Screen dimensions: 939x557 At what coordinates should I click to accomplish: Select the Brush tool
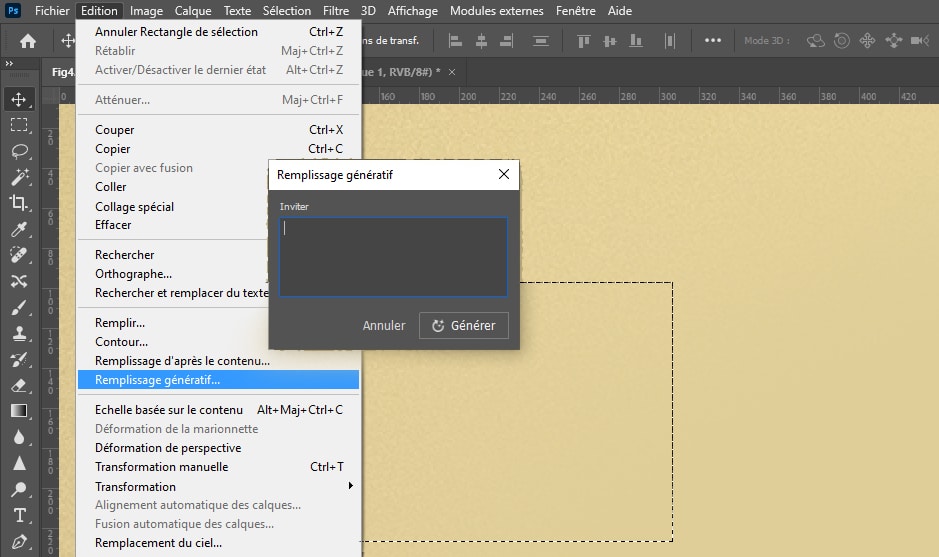click(x=19, y=308)
